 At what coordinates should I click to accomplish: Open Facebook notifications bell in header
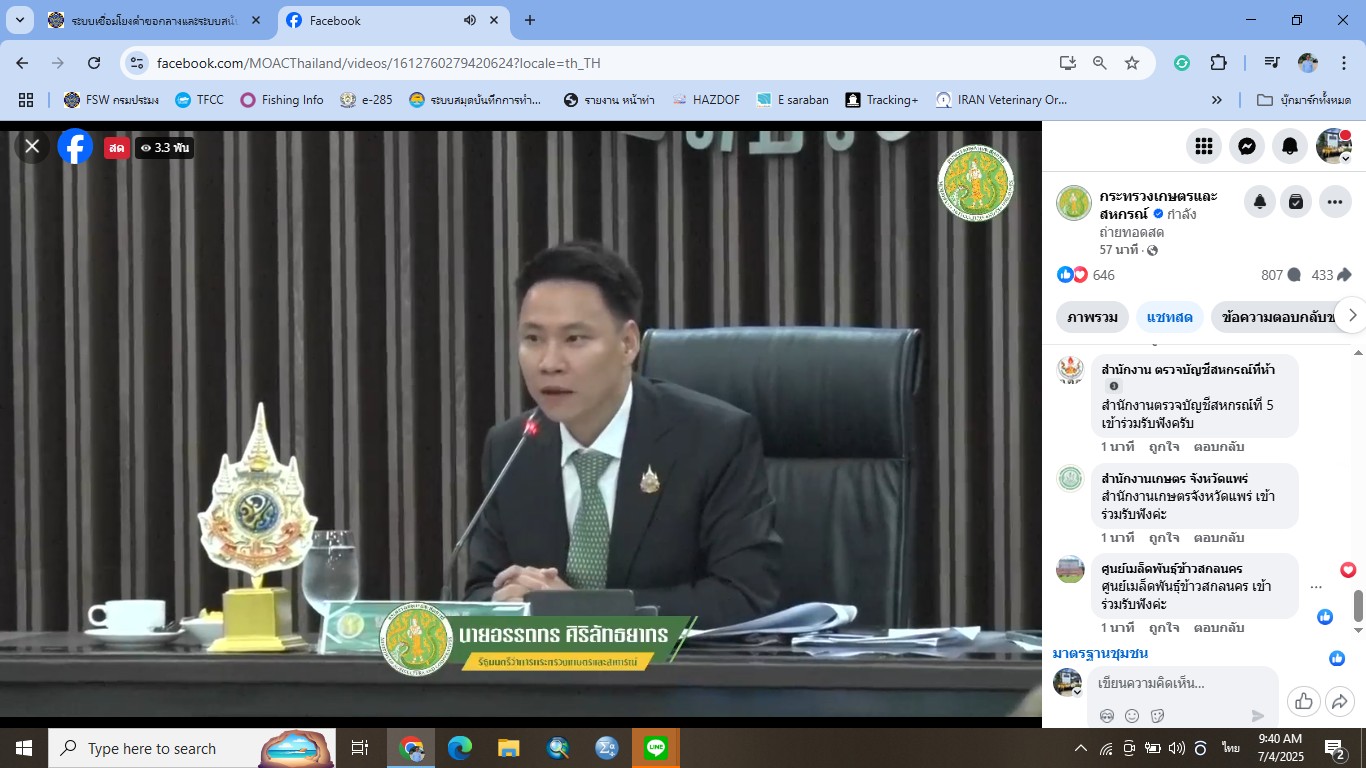point(1290,146)
